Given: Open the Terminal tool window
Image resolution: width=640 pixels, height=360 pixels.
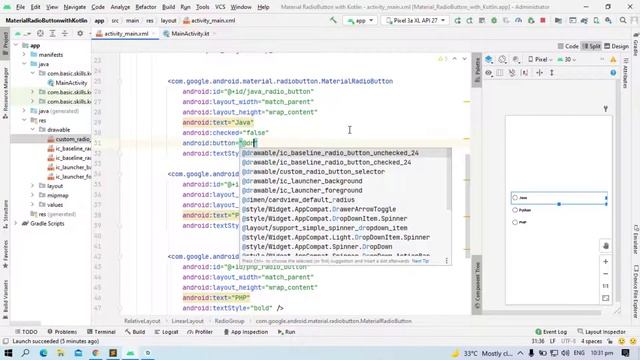Looking at the screenshot, I should click(x=101, y=332).
